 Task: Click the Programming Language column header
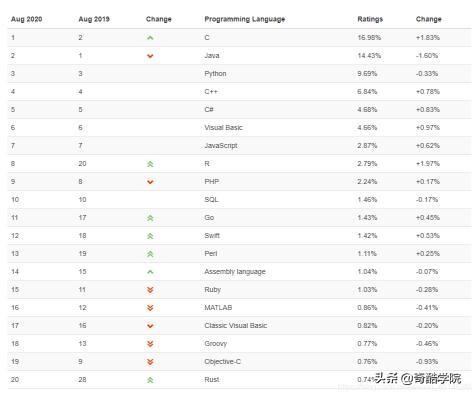(245, 19)
